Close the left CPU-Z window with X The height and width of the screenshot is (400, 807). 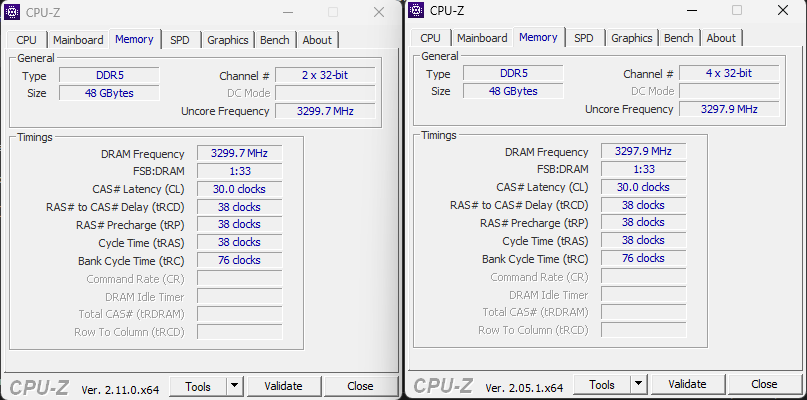coord(379,12)
